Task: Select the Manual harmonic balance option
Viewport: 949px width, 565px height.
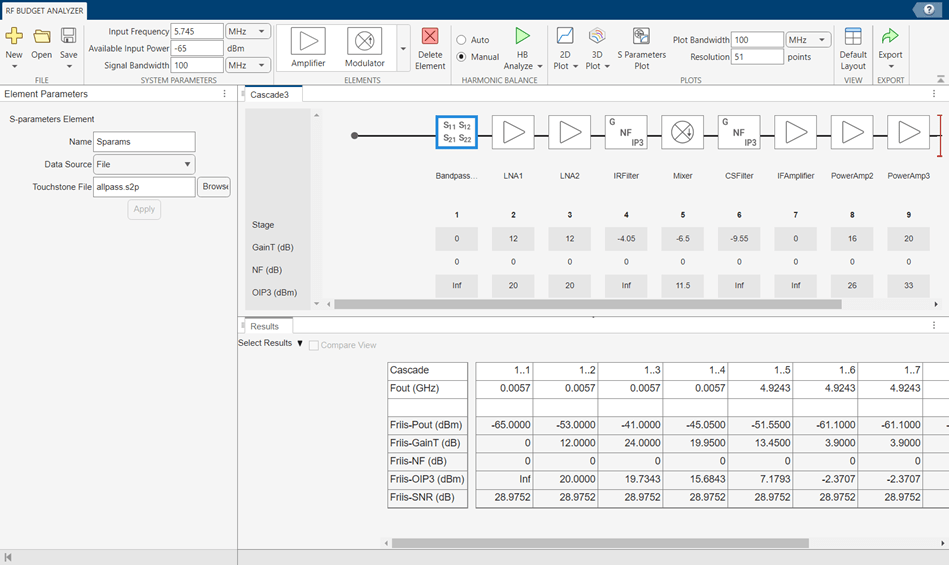Action: [462, 57]
